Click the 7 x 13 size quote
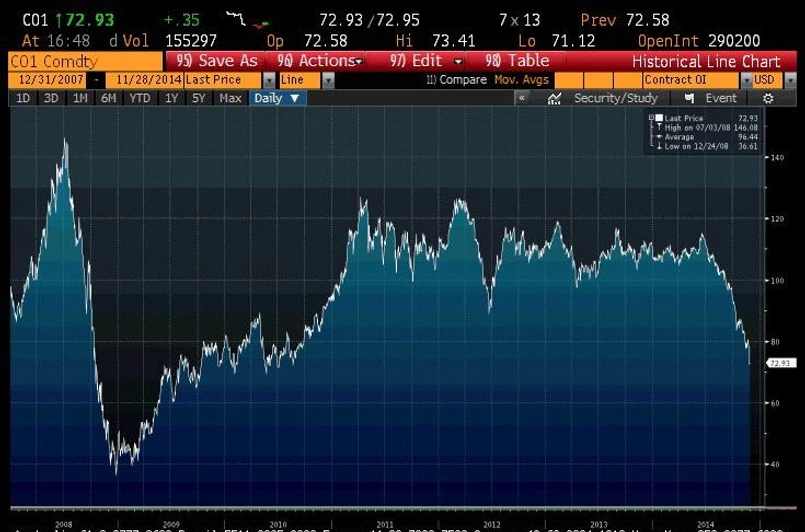 point(520,21)
